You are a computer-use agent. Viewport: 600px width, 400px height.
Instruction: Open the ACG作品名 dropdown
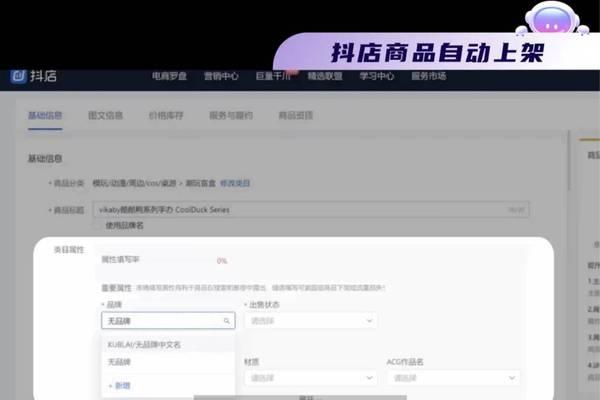click(453, 378)
